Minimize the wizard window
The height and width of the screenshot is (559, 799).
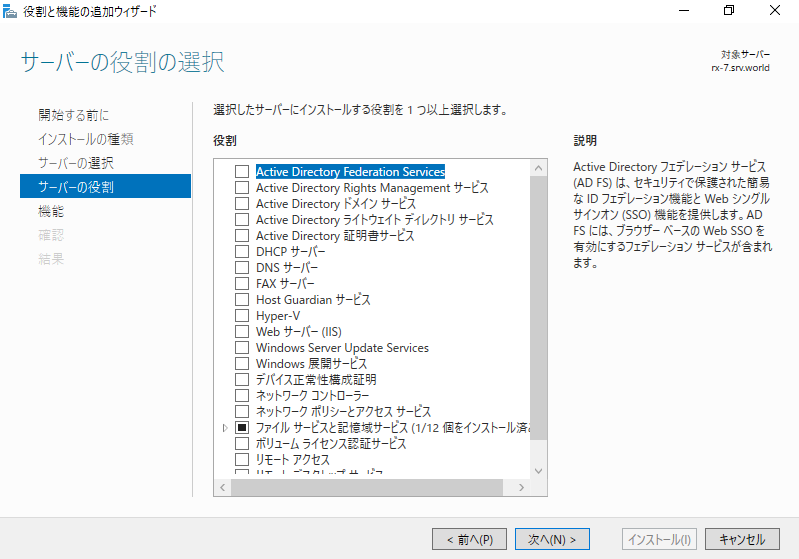tap(684, 11)
